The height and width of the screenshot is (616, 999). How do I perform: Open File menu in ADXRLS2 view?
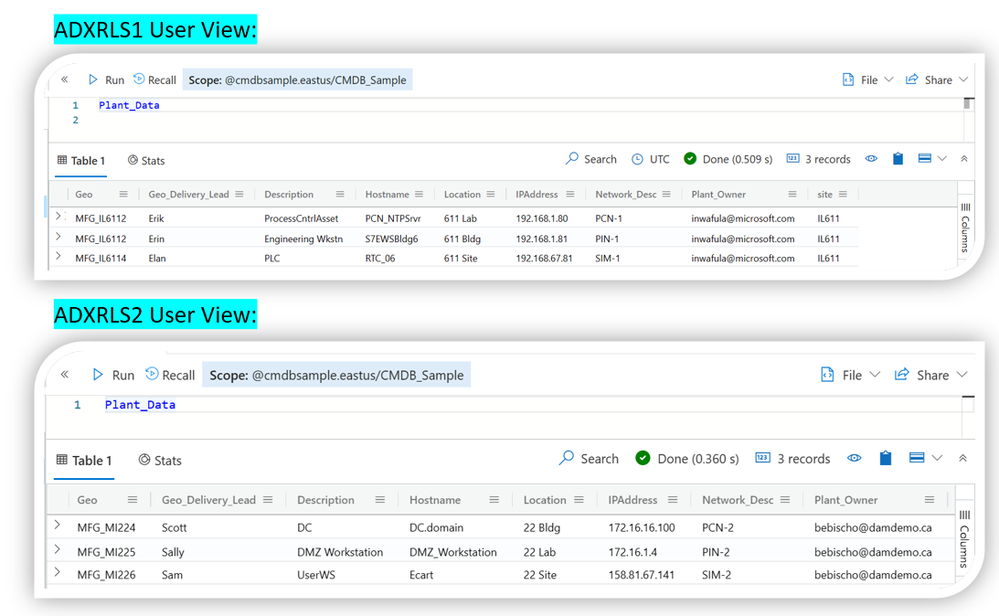pos(851,375)
